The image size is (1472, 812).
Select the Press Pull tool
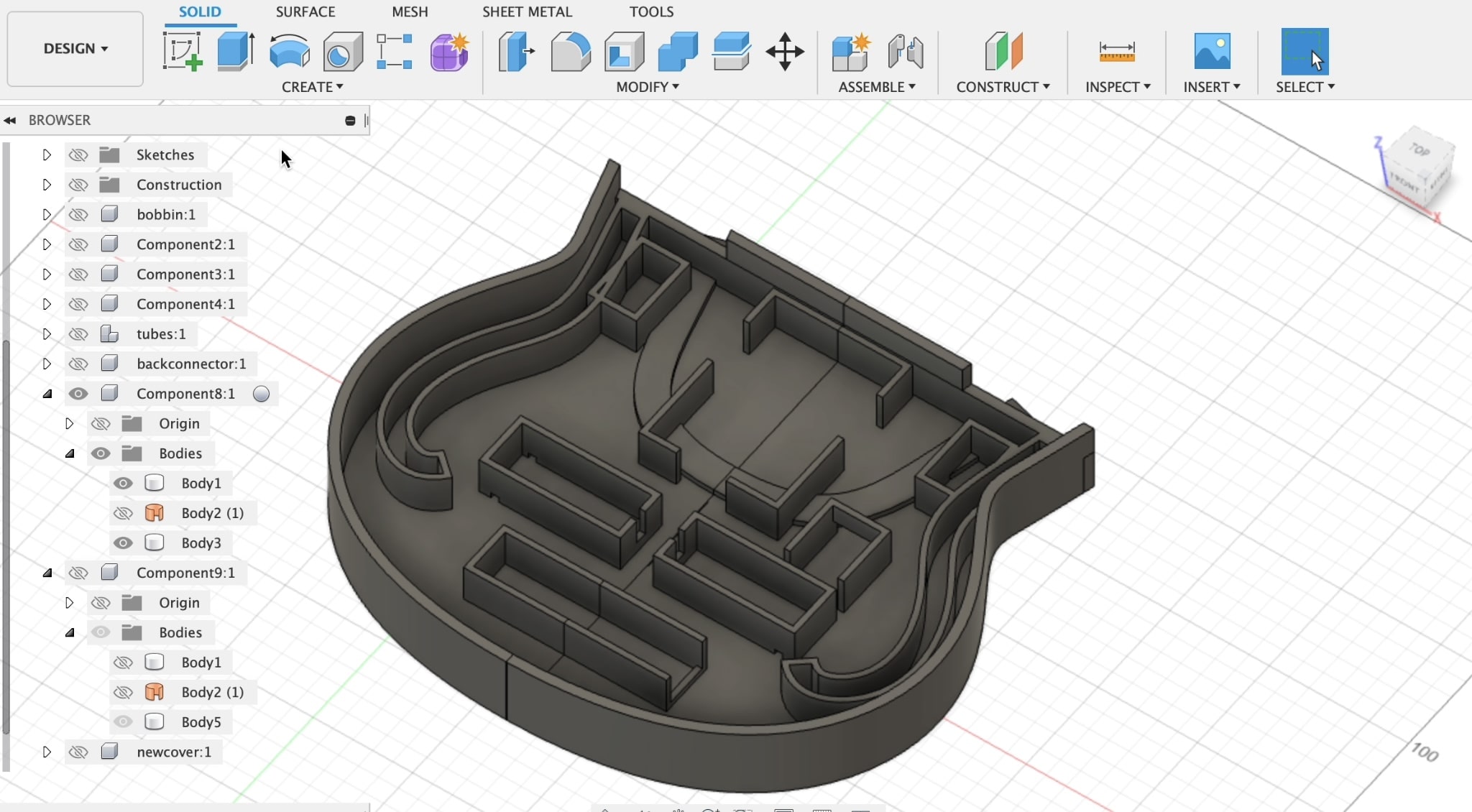[516, 51]
